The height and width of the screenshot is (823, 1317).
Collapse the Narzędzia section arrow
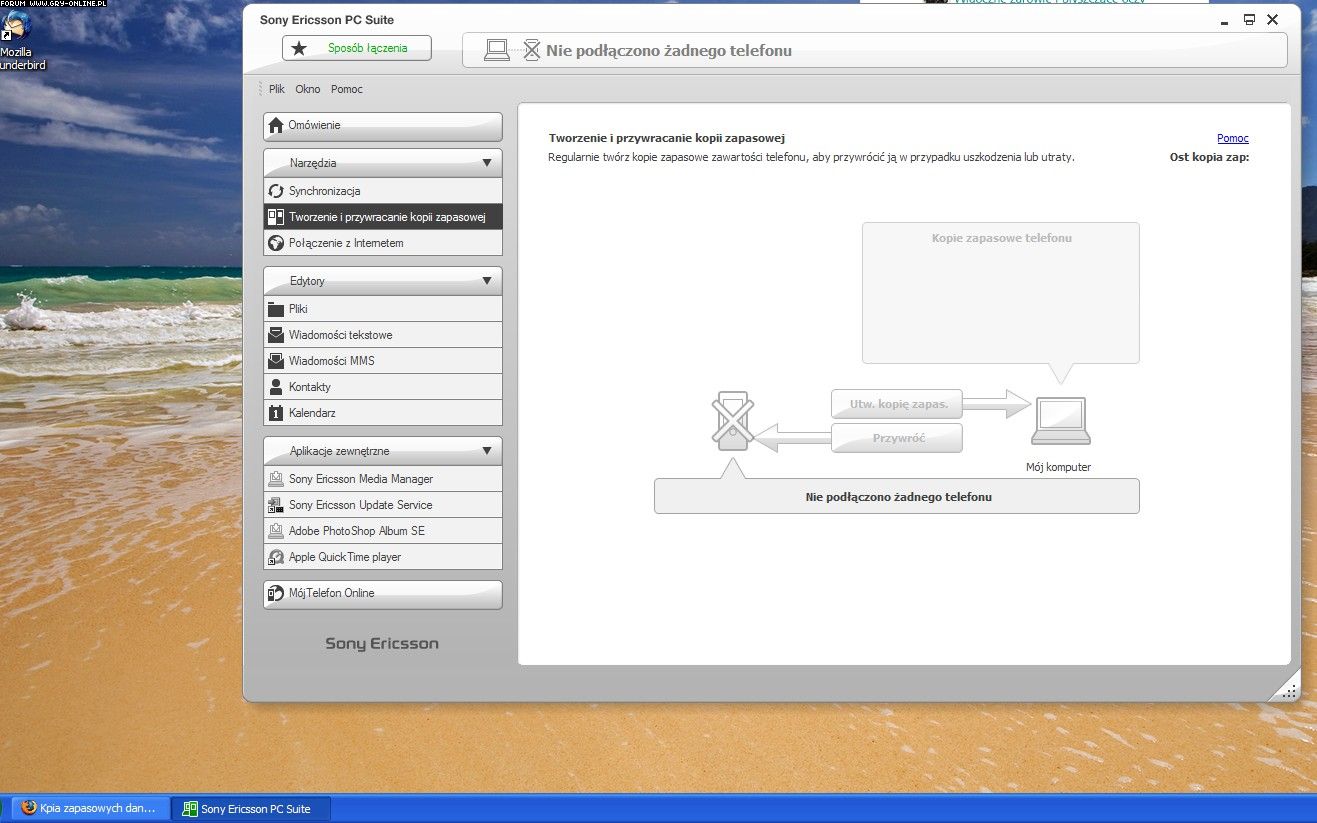coord(487,163)
